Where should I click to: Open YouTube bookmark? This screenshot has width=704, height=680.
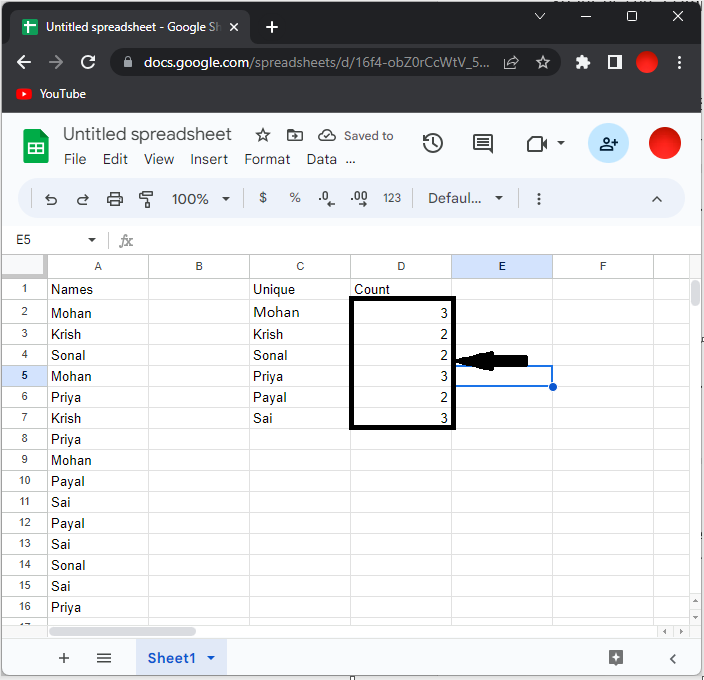click(x=51, y=94)
